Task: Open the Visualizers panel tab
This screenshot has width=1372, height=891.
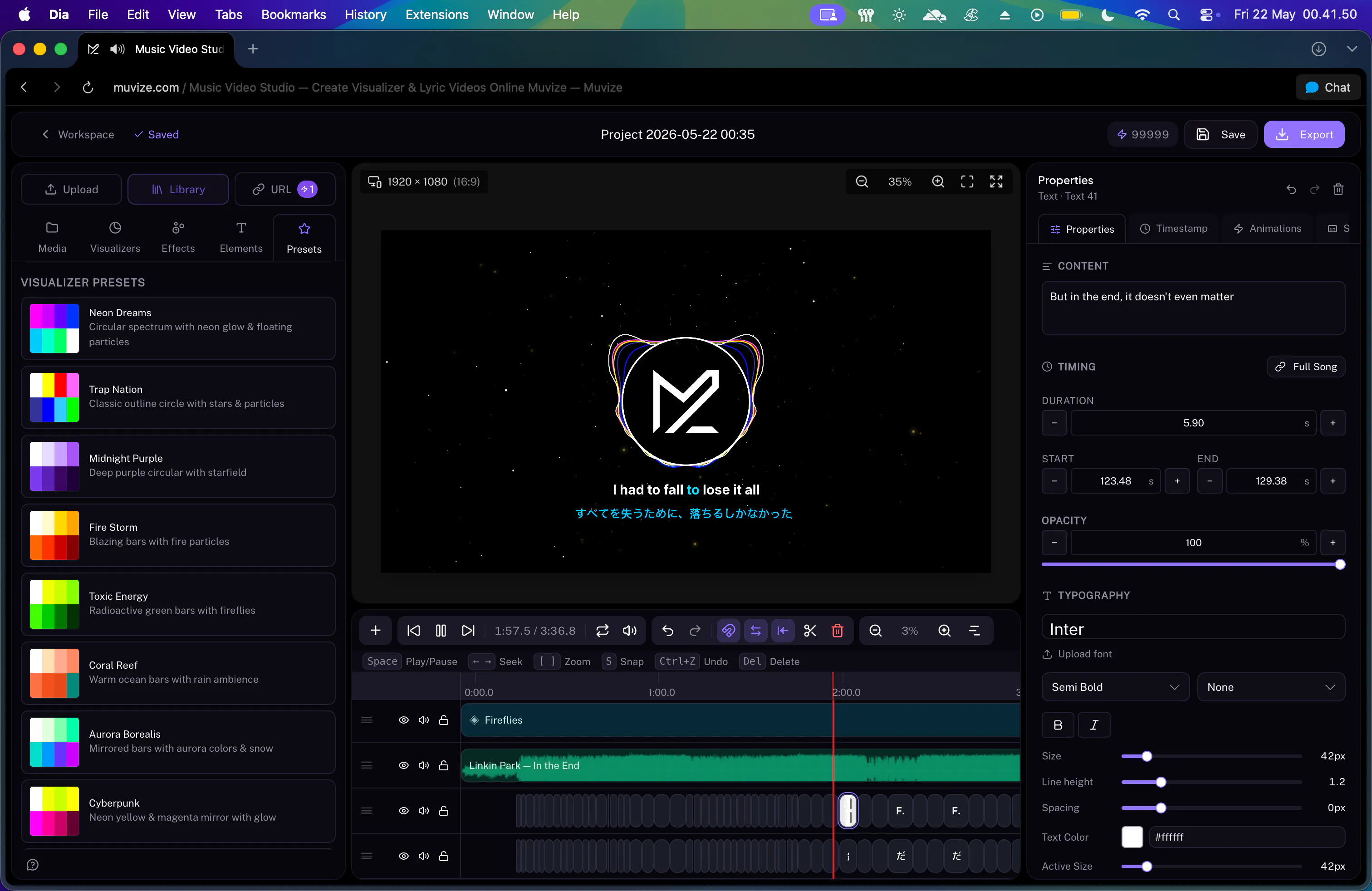Action: pos(115,237)
